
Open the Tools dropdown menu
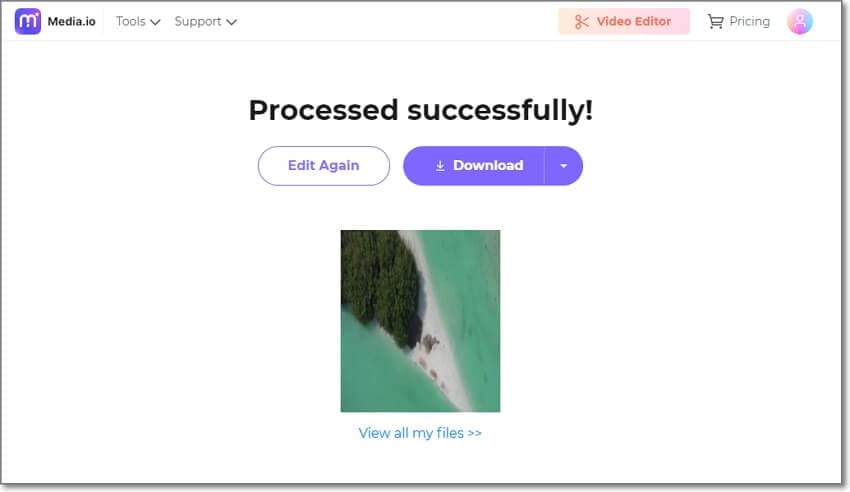click(x=138, y=22)
